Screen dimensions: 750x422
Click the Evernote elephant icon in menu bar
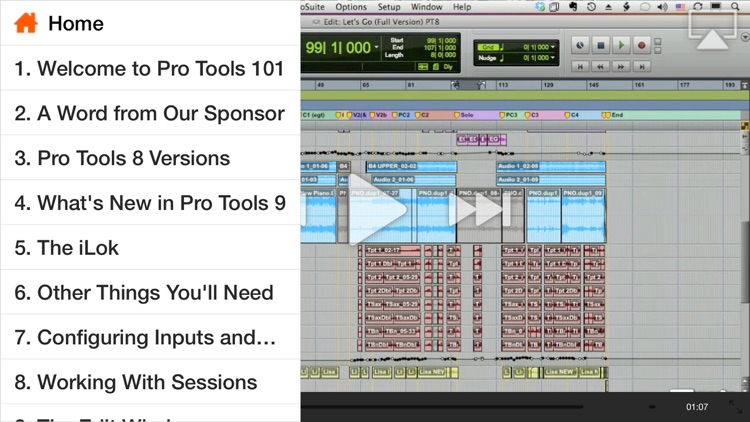pos(573,7)
